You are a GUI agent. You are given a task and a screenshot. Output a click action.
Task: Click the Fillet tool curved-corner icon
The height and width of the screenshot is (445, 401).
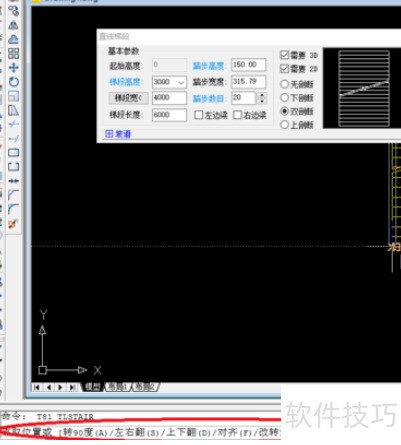coord(13,209)
